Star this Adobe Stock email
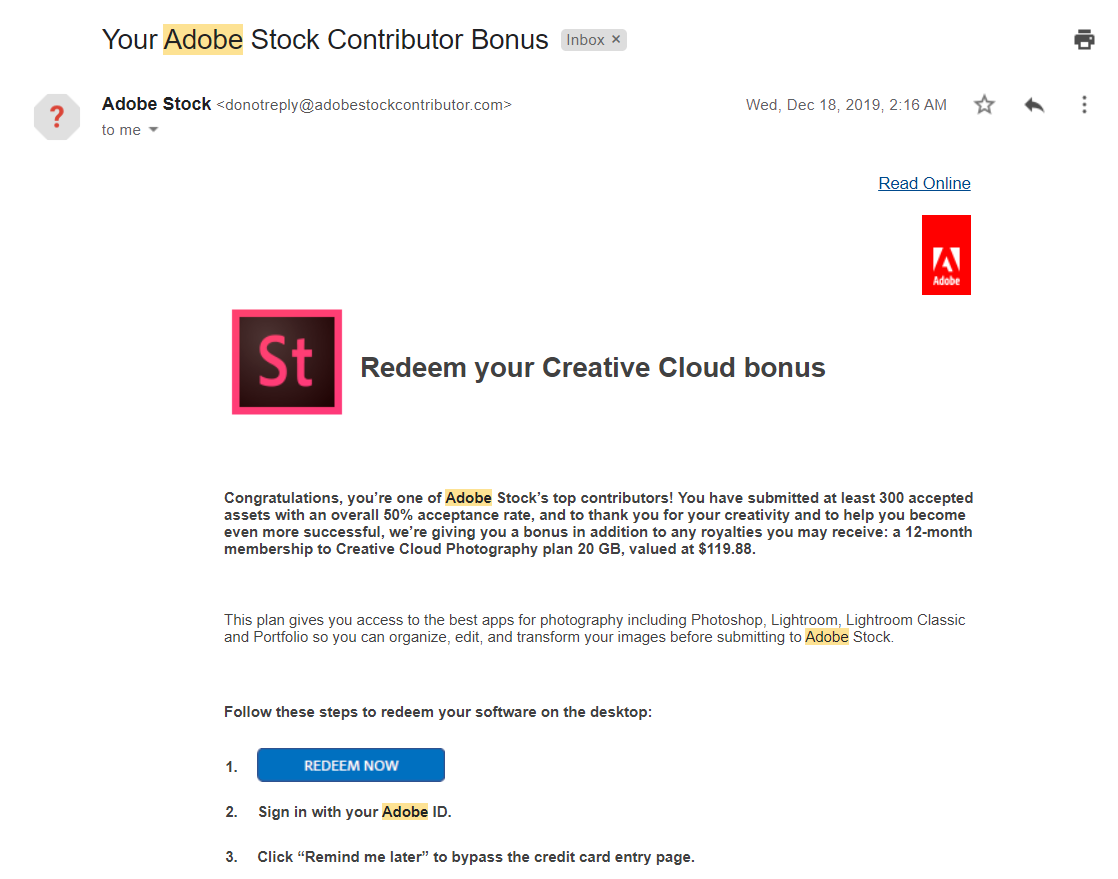 point(985,105)
